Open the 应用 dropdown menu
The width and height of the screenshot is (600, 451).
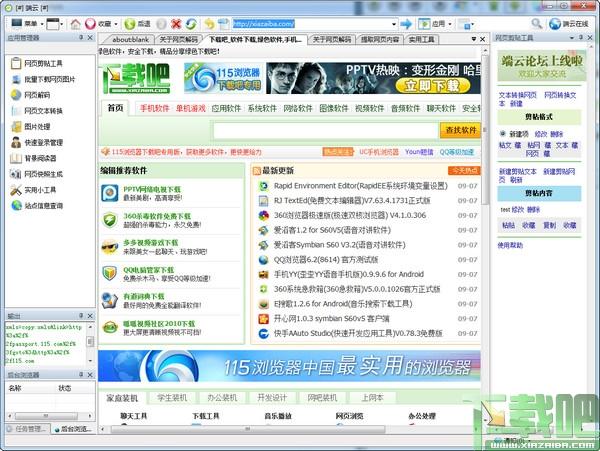pos(435,24)
